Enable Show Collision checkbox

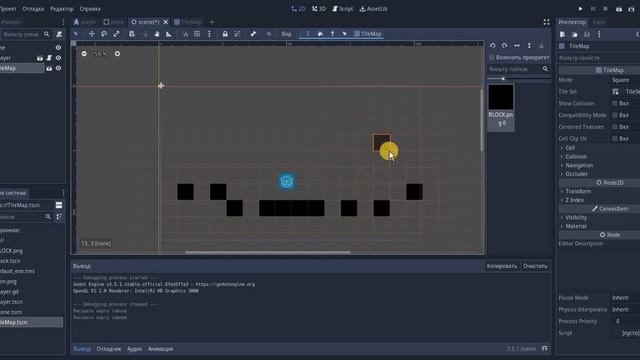pyautogui.click(x=615, y=104)
